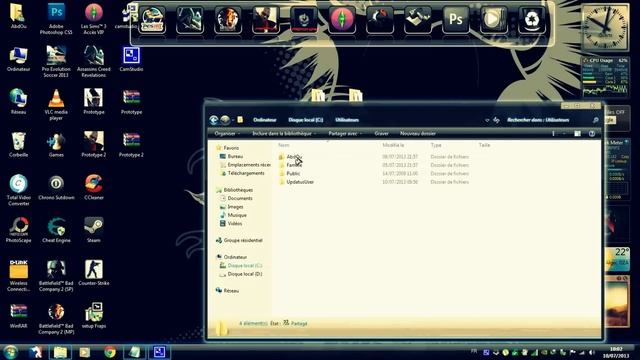Viewport: 640px width, 360px height.
Task: Click Graver in the Explorer toolbar
Action: tap(381, 133)
